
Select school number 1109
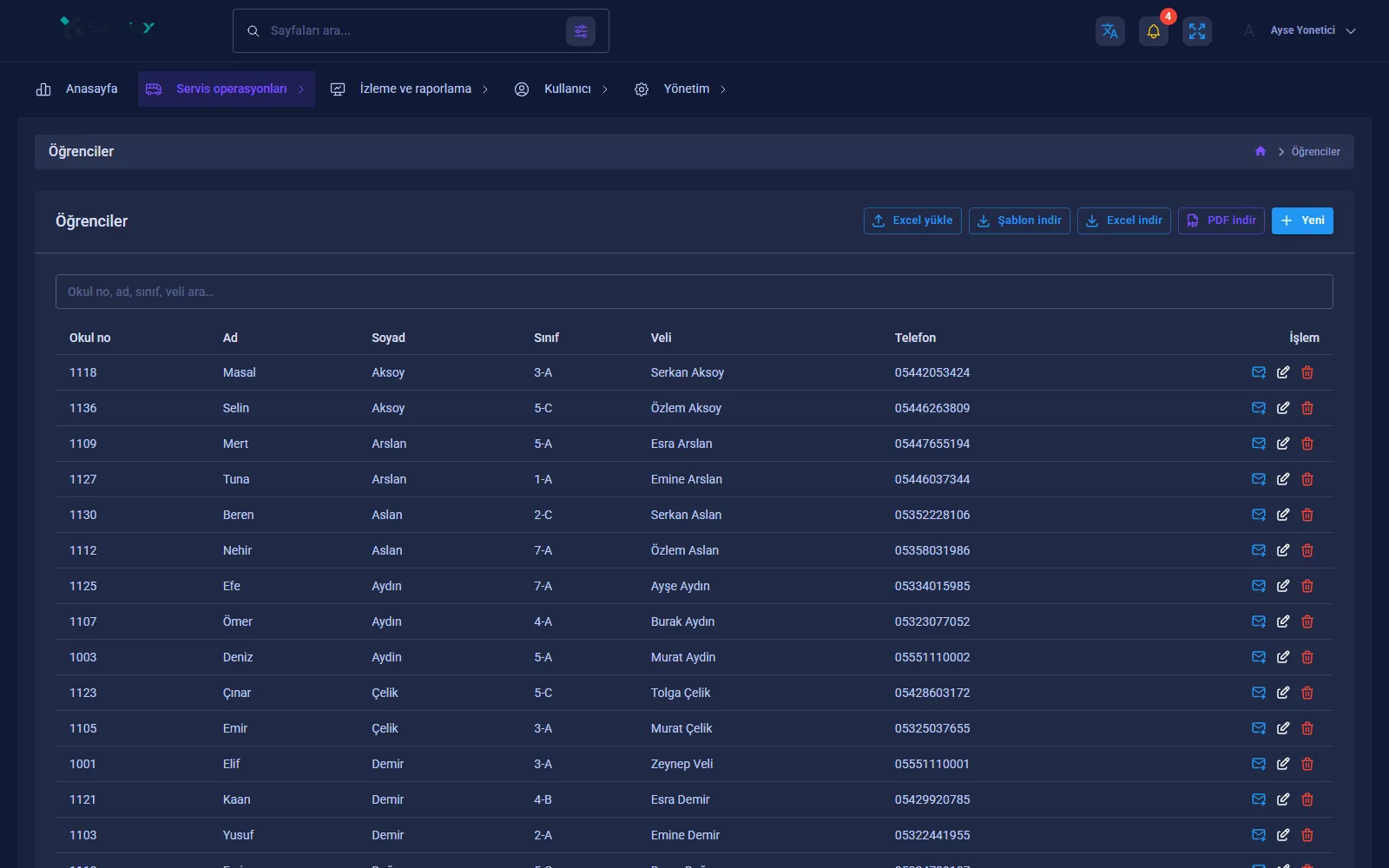tap(83, 444)
